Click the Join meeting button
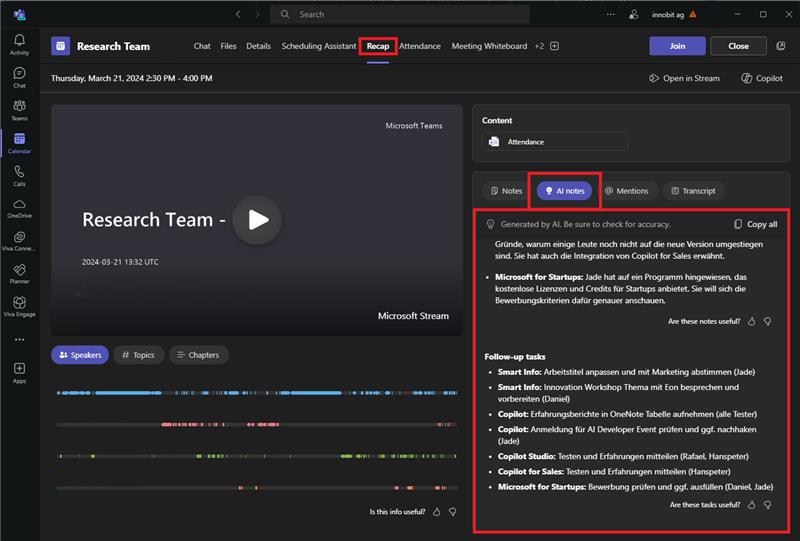 pos(677,46)
